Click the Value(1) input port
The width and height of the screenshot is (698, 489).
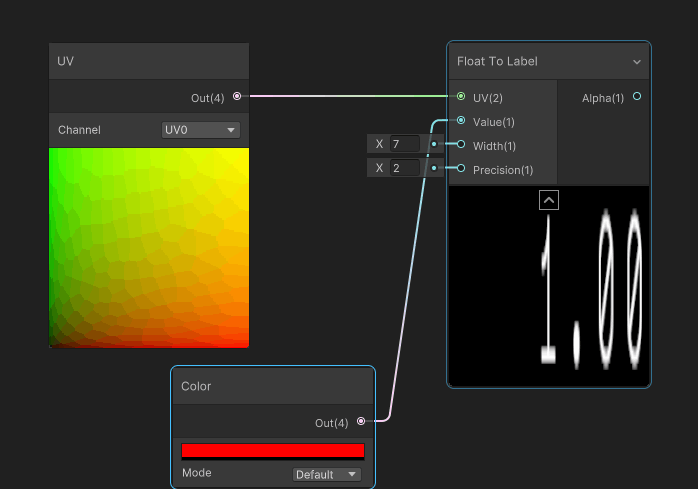pyautogui.click(x=461, y=120)
